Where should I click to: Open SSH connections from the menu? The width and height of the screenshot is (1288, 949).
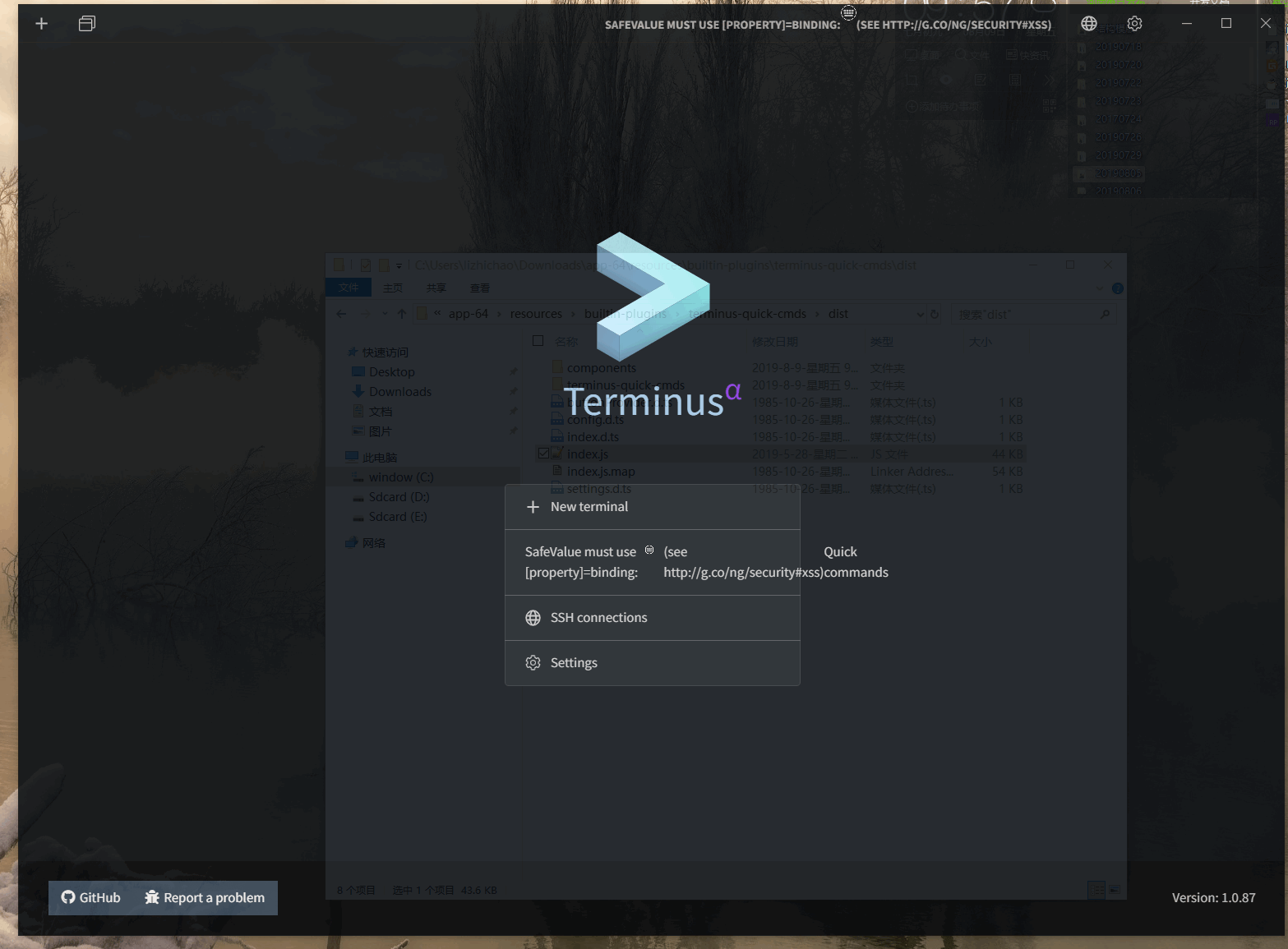(x=598, y=617)
